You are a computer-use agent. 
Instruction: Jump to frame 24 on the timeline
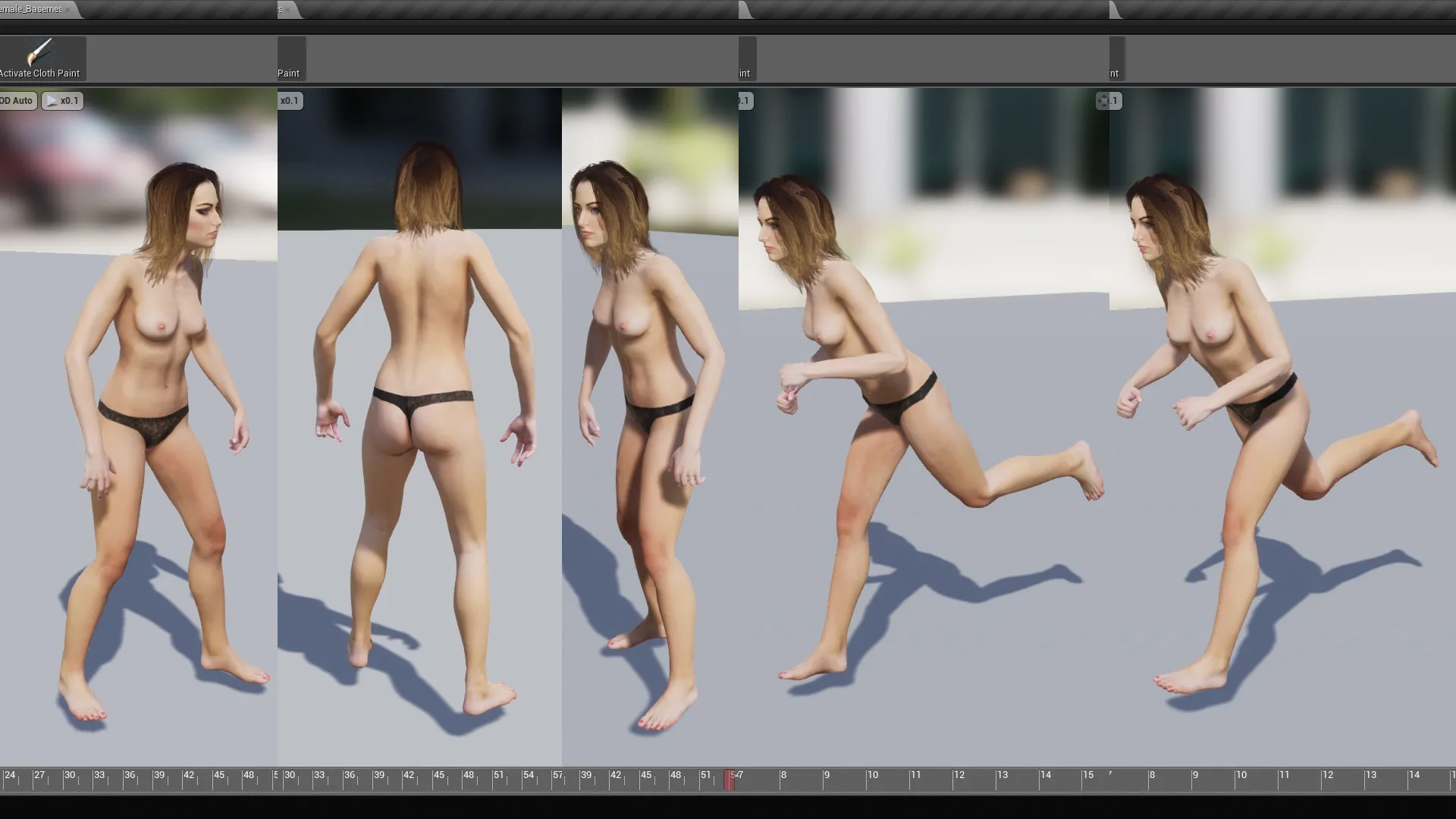[x=9, y=775]
